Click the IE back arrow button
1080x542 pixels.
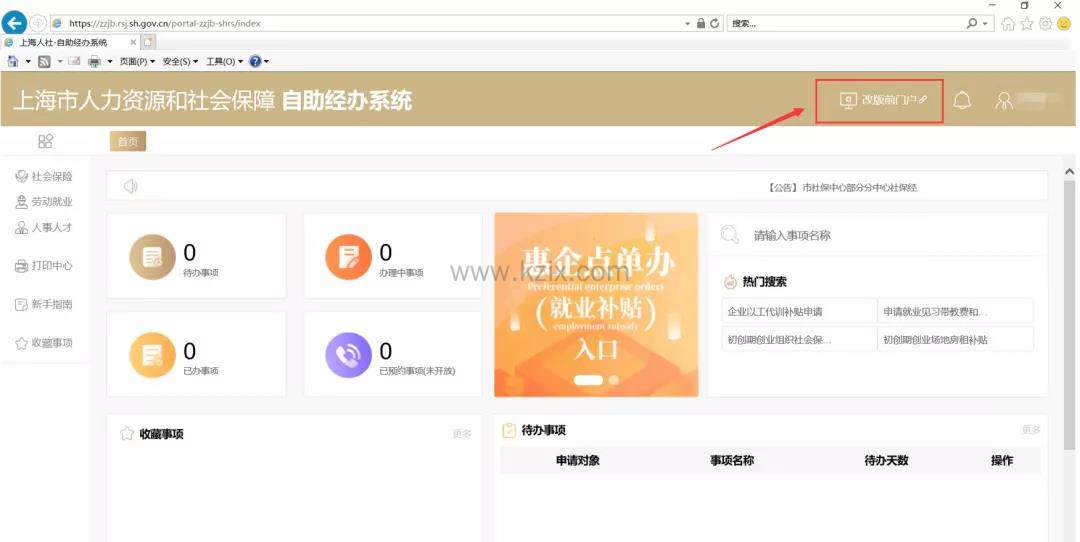point(15,22)
